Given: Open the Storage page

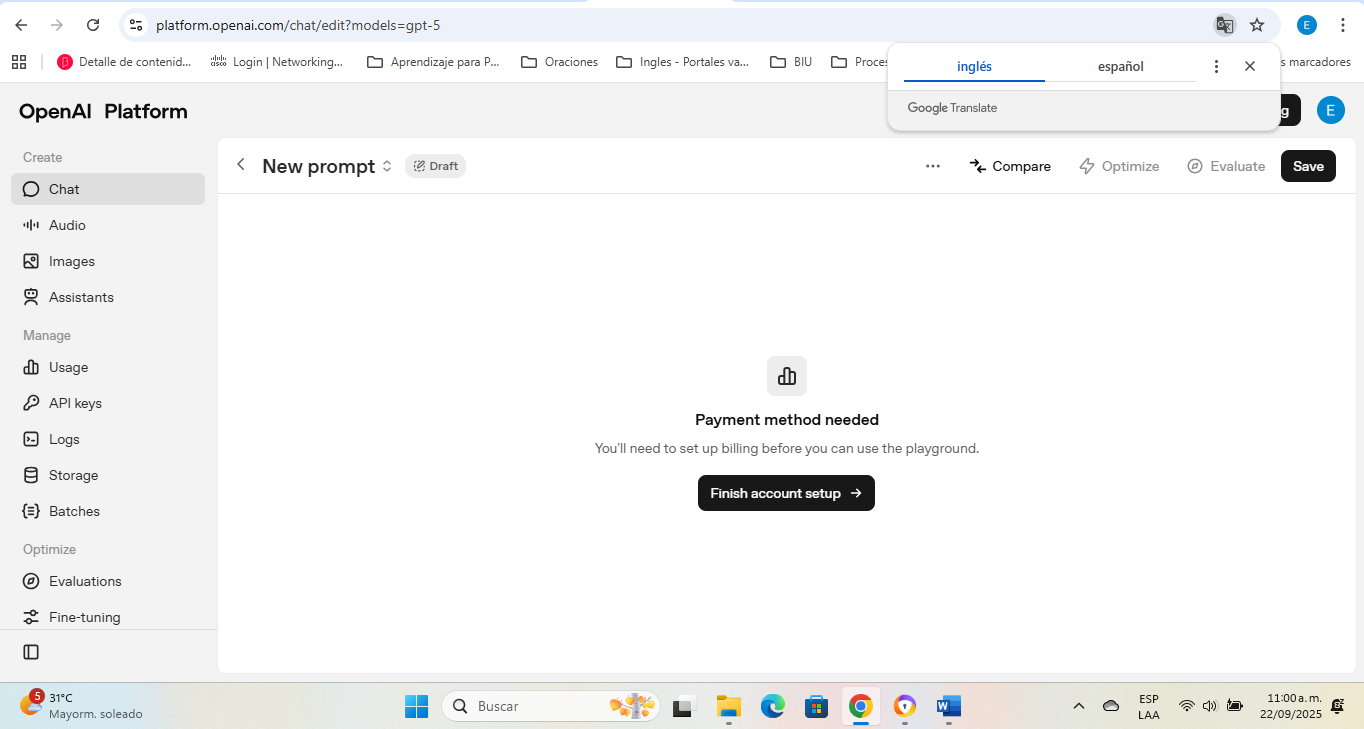Looking at the screenshot, I should 108,475.
